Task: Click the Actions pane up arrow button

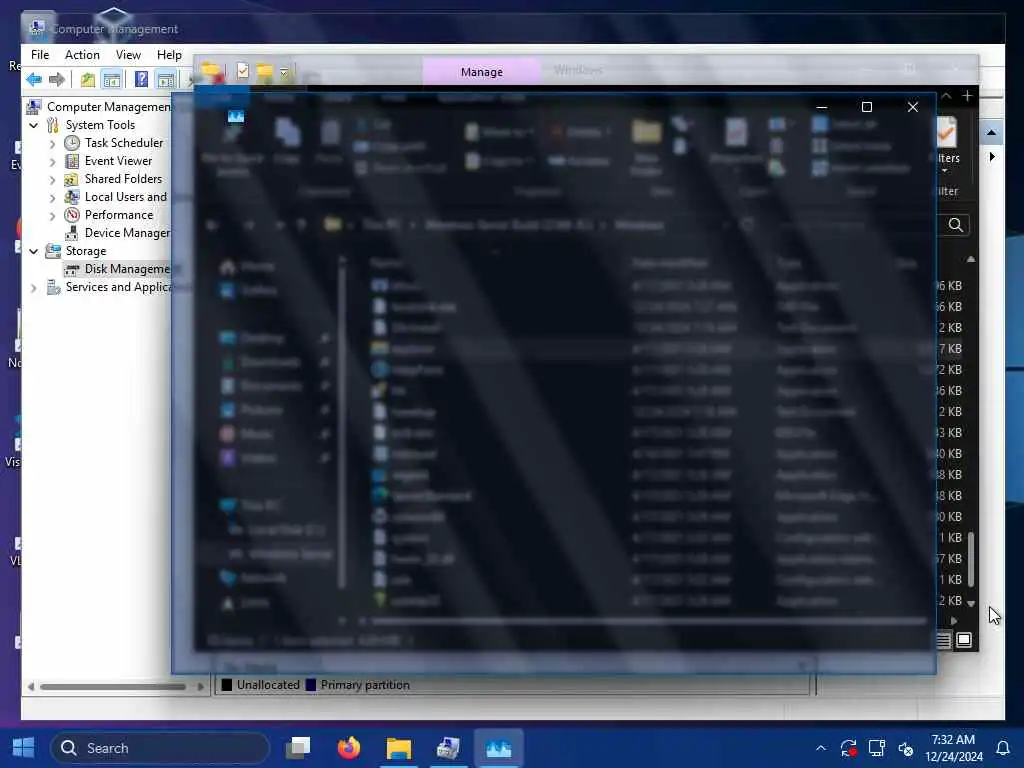Action: pyautogui.click(x=991, y=133)
